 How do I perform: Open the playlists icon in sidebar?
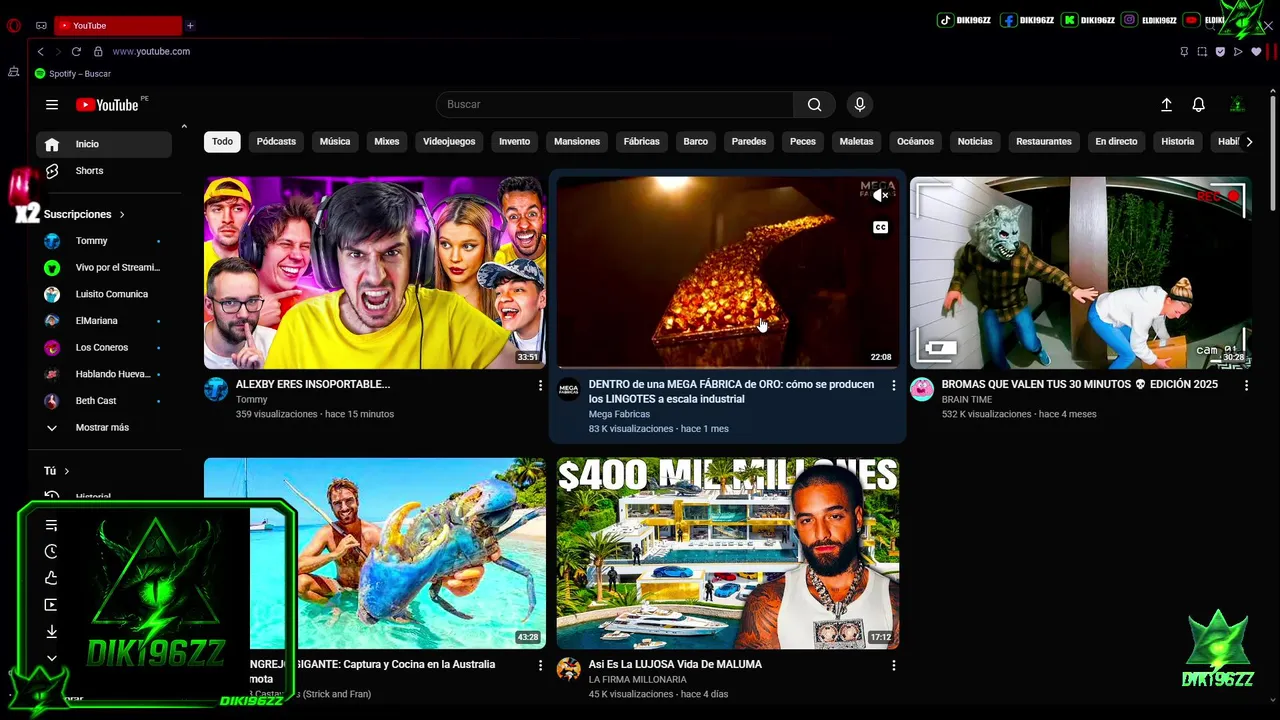tap(52, 525)
